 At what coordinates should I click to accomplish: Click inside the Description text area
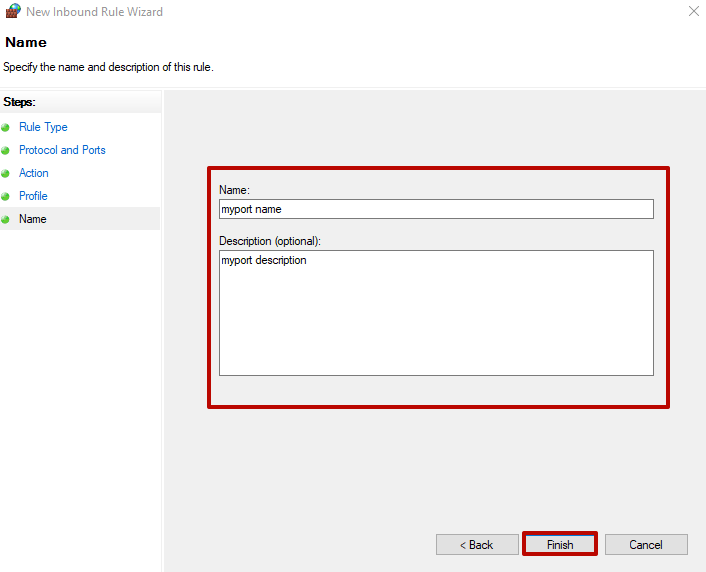[x=436, y=313]
